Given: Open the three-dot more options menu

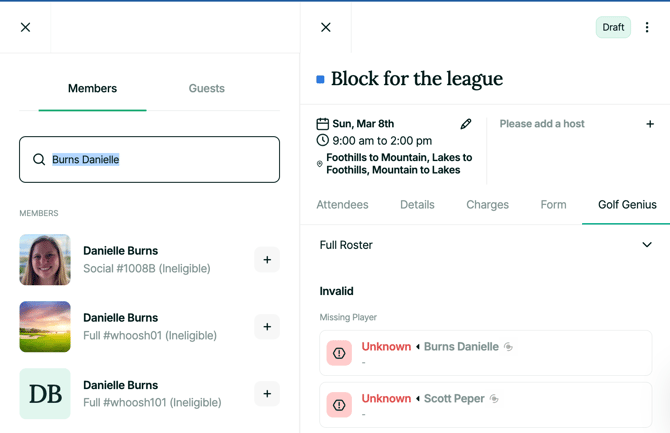Looking at the screenshot, I should pyautogui.click(x=647, y=28).
